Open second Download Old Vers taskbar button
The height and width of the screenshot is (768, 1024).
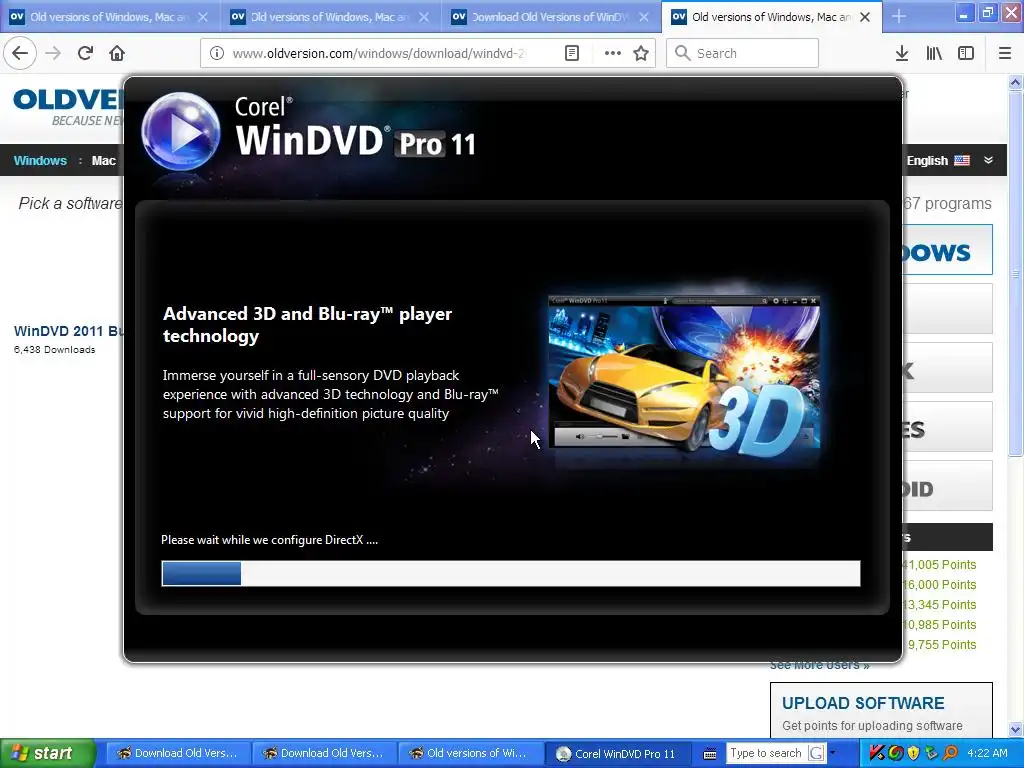(x=324, y=754)
